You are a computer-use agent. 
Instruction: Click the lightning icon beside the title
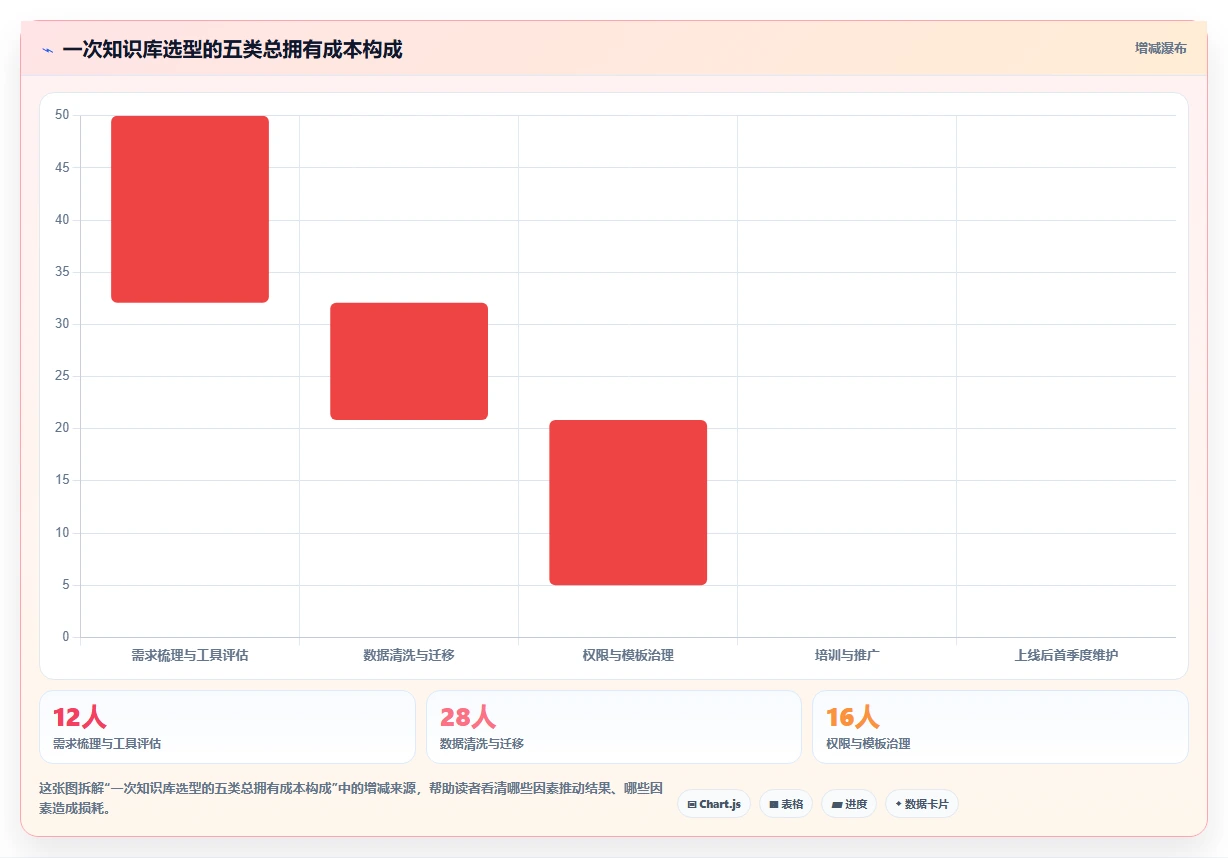(x=48, y=49)
